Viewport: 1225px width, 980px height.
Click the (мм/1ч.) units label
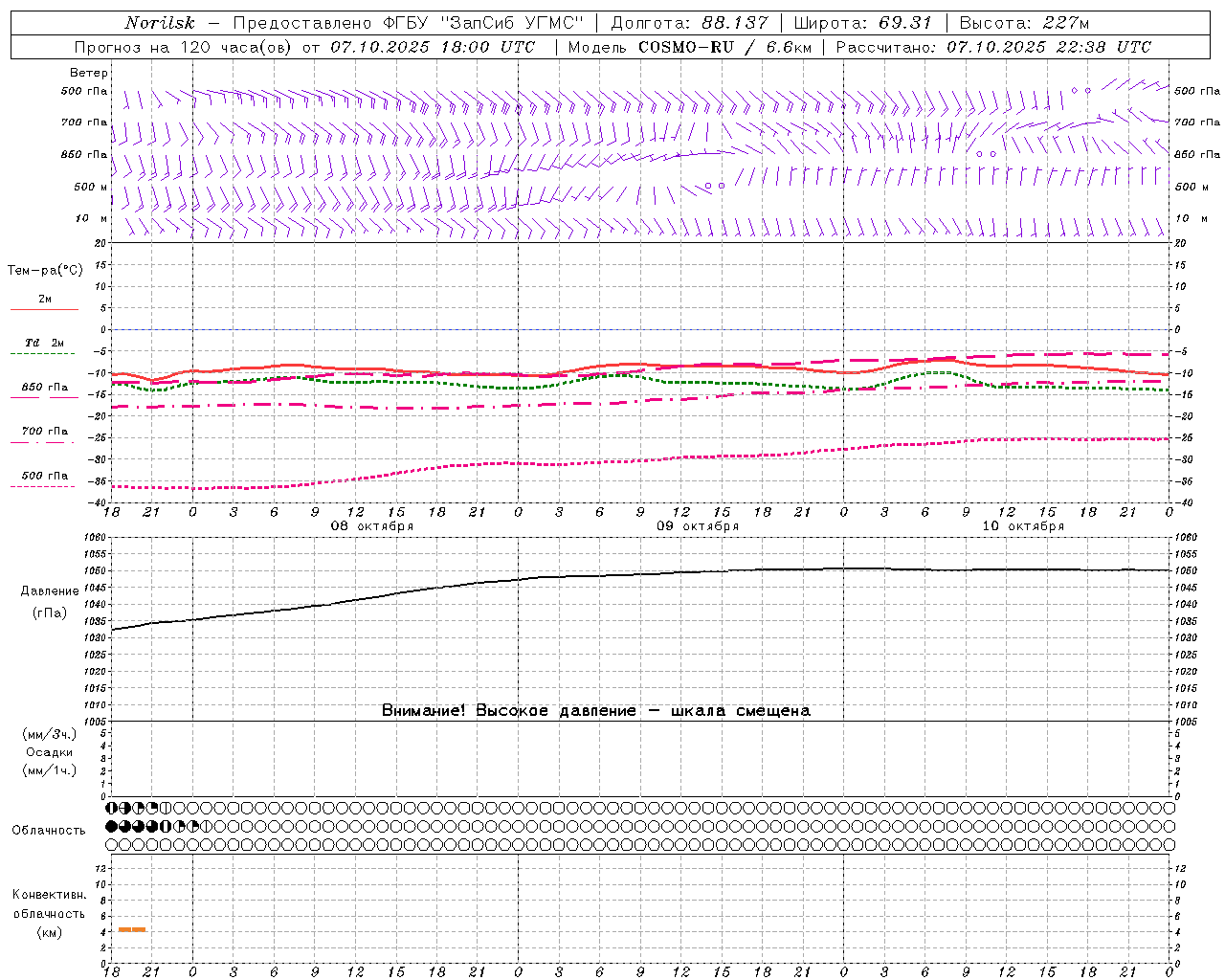(49, 770)
